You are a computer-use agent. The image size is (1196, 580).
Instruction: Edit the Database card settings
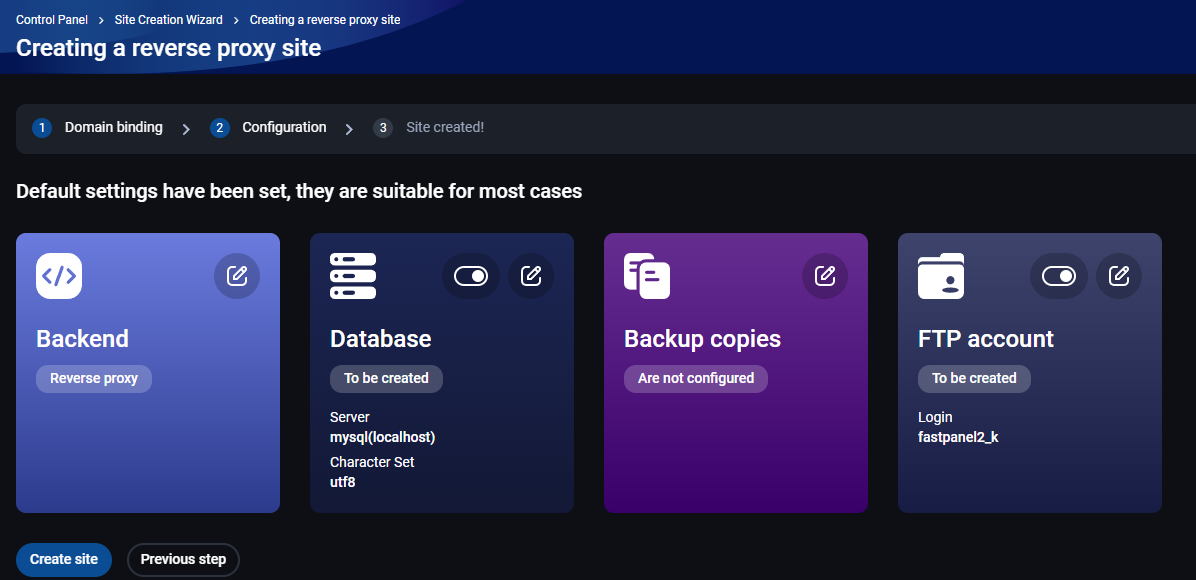(531, 276)
